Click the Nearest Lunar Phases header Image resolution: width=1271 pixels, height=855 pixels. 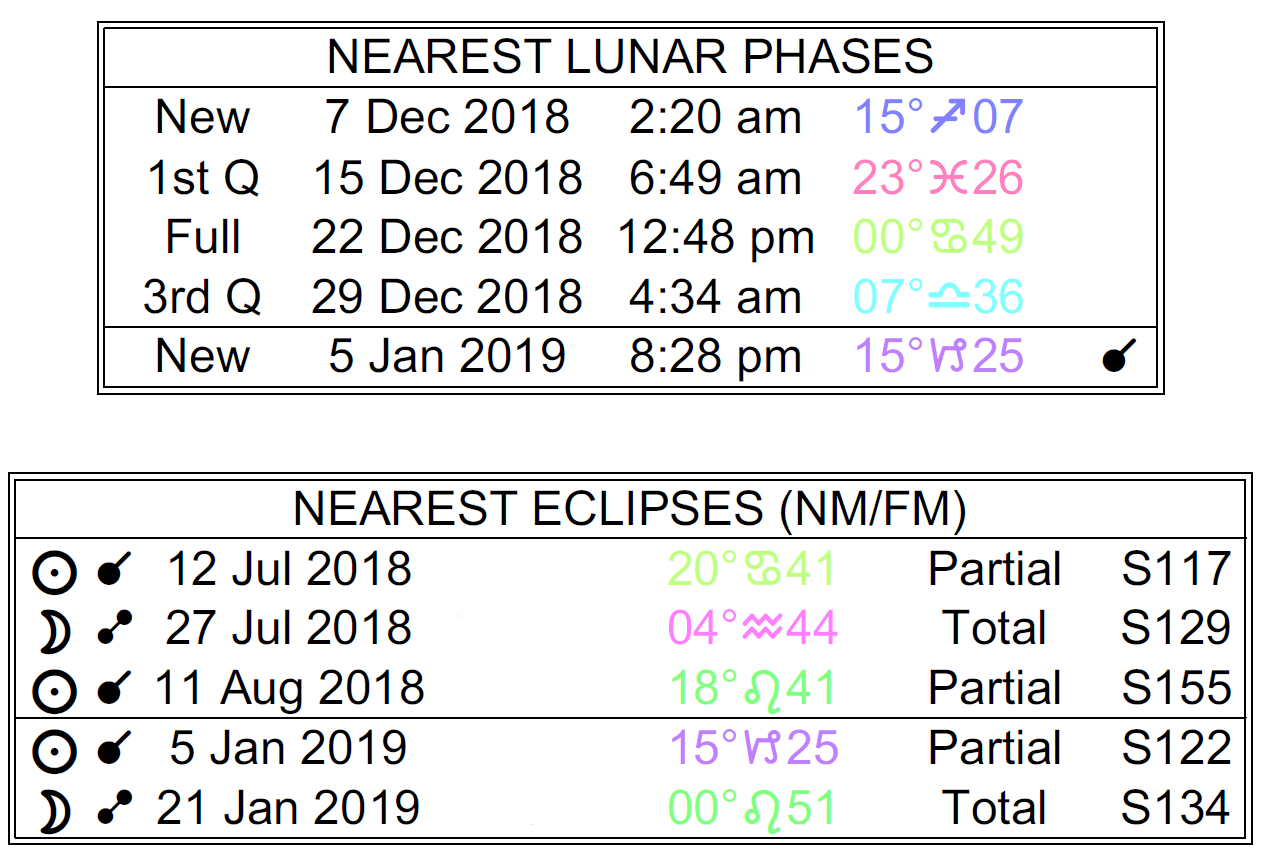(x=630, y=57)
